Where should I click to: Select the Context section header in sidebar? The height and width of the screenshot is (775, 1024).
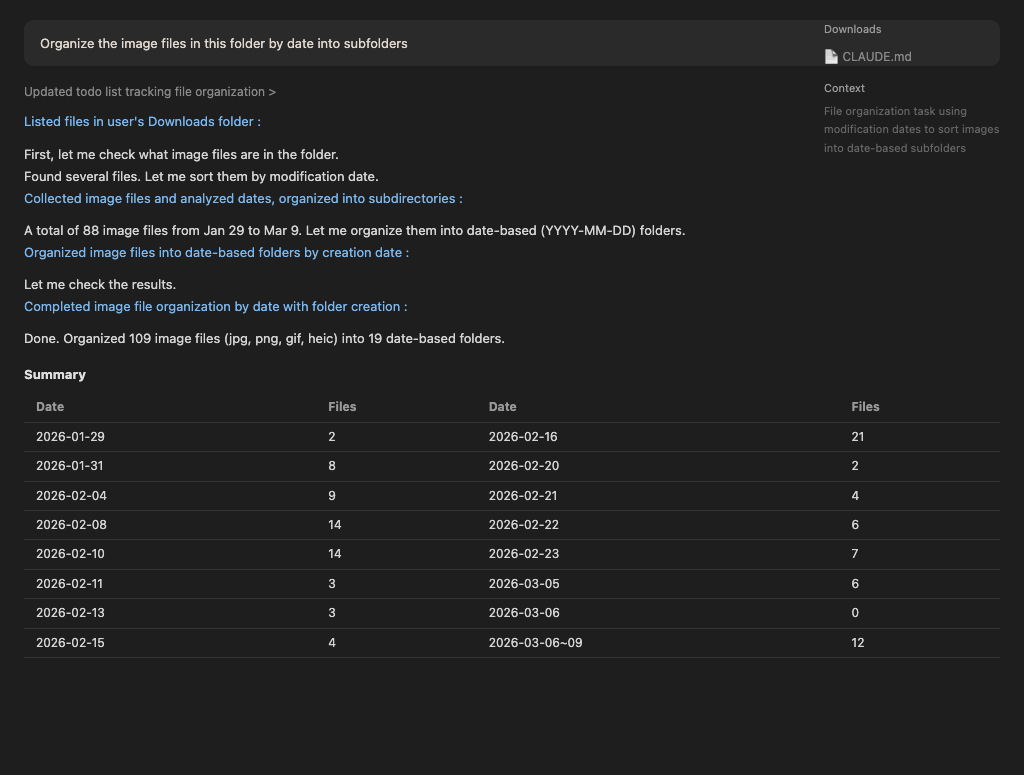coord(844,89)
